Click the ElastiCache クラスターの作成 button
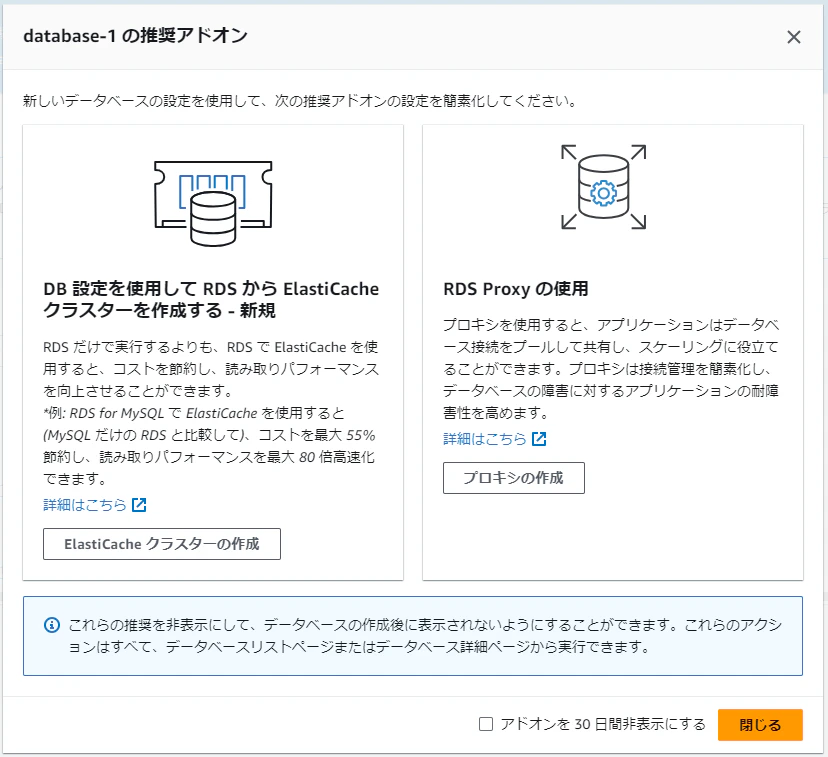 pyautogui.click(x=162, y=544)
